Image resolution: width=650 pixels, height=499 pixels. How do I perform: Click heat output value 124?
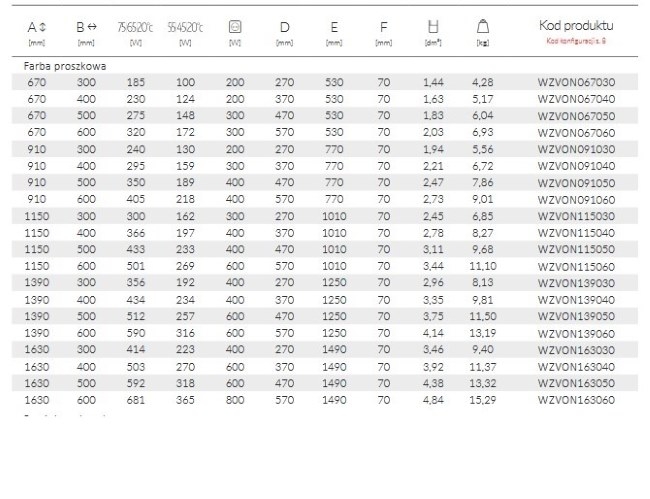tap(185, 99)
